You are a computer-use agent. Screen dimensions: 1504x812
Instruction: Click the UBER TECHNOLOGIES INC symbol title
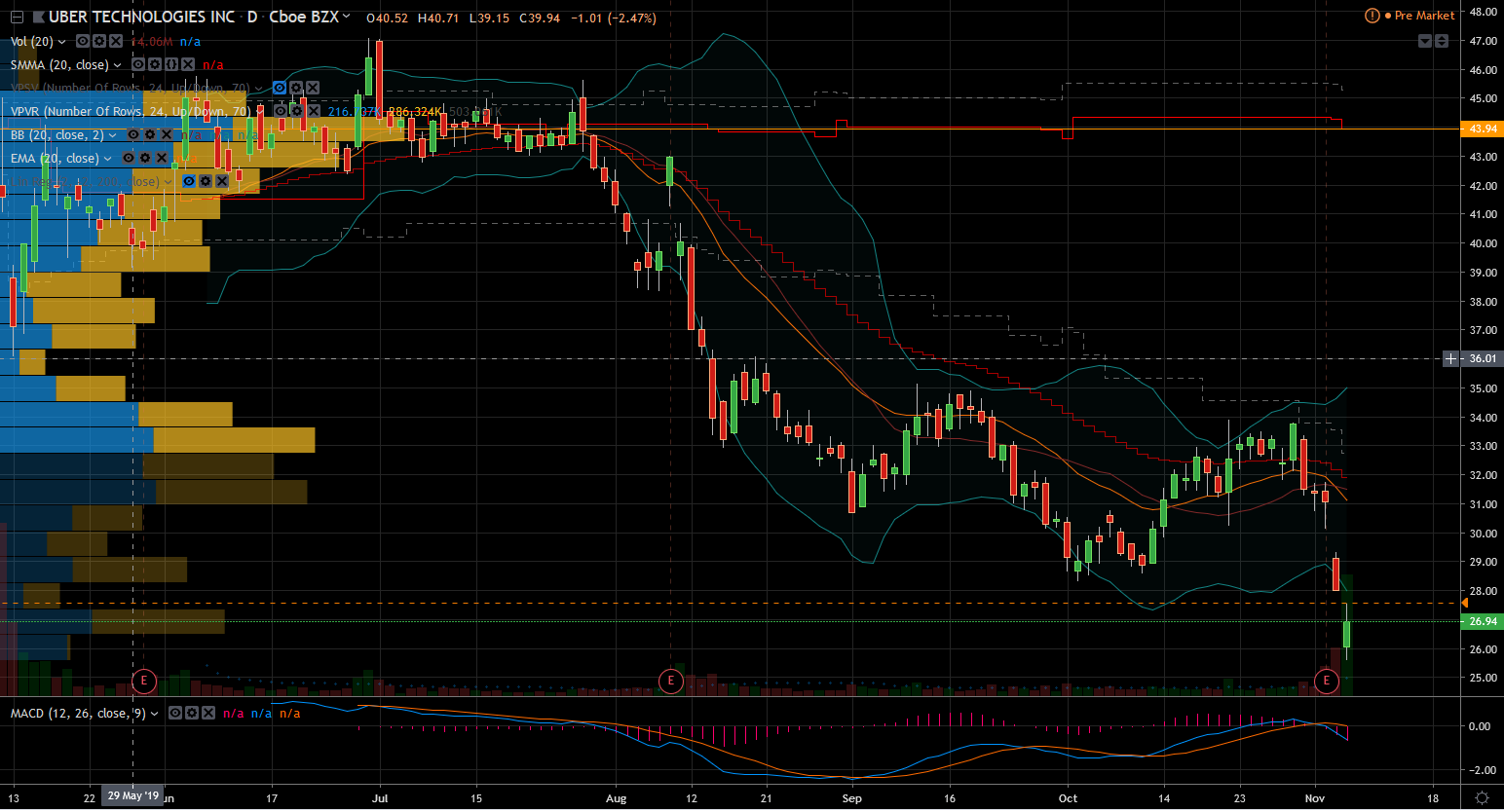click(x=141, y=18)
